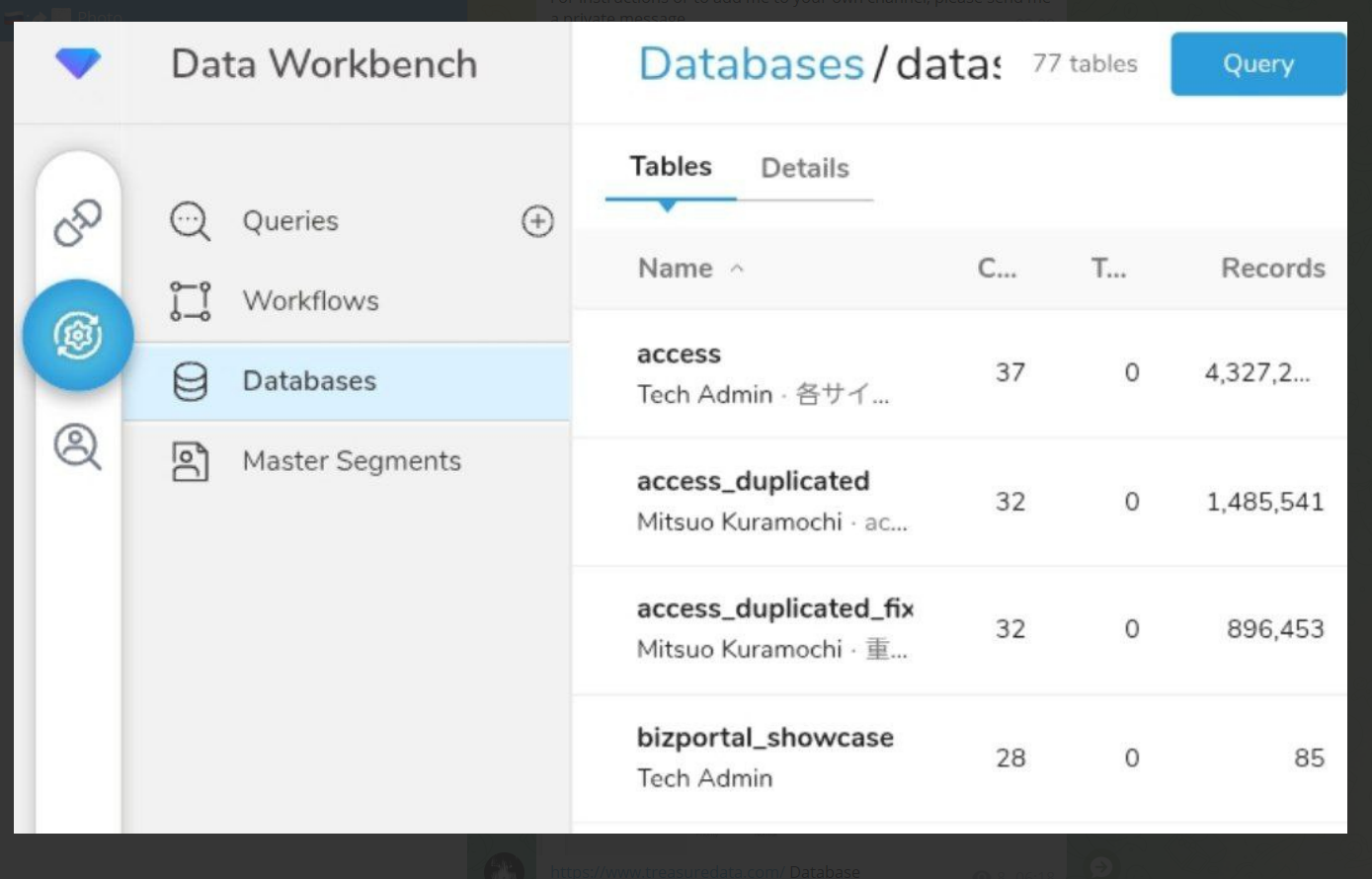Open the access_duplicated table row

(x=753, y=482)
